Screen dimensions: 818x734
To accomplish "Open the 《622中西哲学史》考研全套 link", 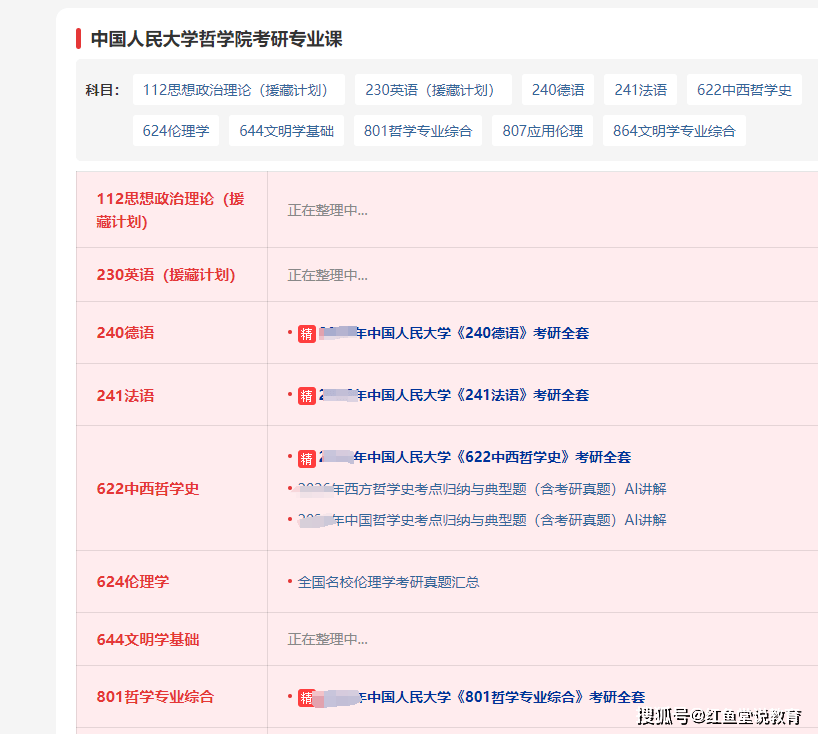I will click(x=475, y=457).
